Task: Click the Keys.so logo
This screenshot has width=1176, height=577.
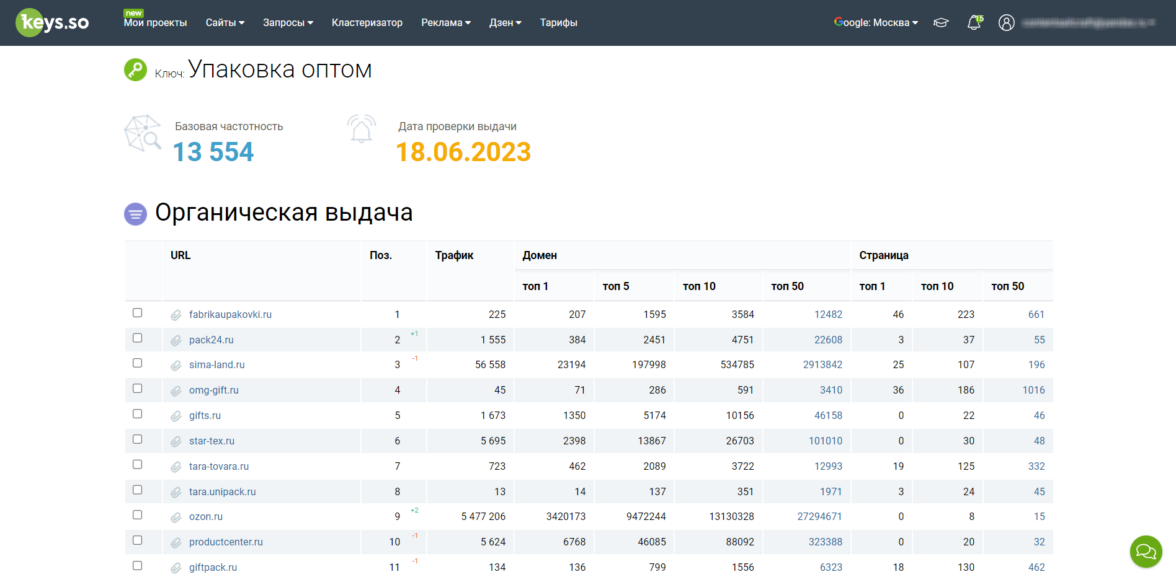Action: pos(51,22)
